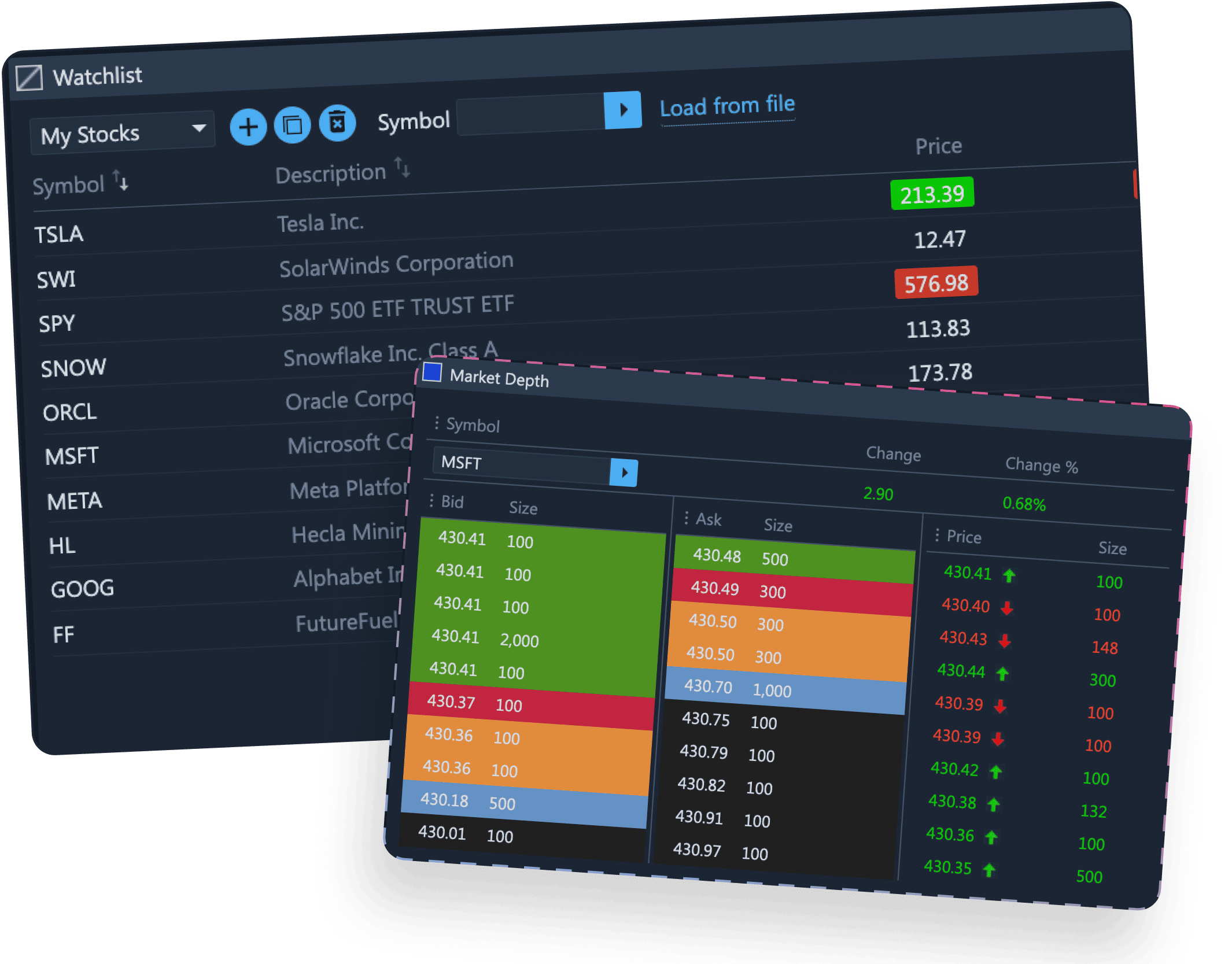Image resolution: width=1232 pixels, height=964 pixels.
Task: Click down arrow beside 430.40 trade price
Action: 1007,608
